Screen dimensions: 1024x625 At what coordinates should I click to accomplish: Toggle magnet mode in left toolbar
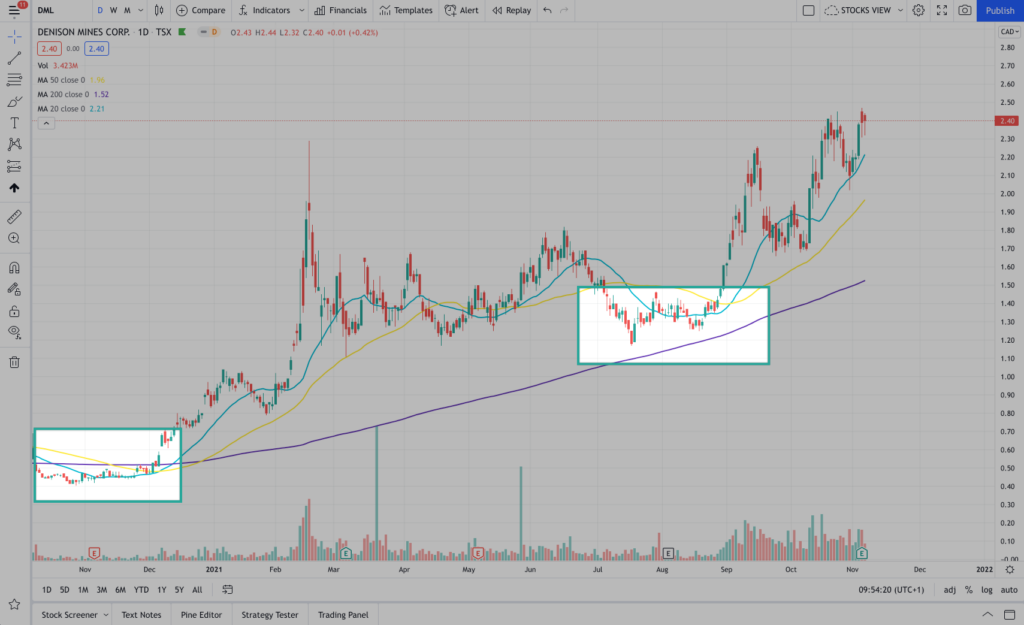[14, 268]
